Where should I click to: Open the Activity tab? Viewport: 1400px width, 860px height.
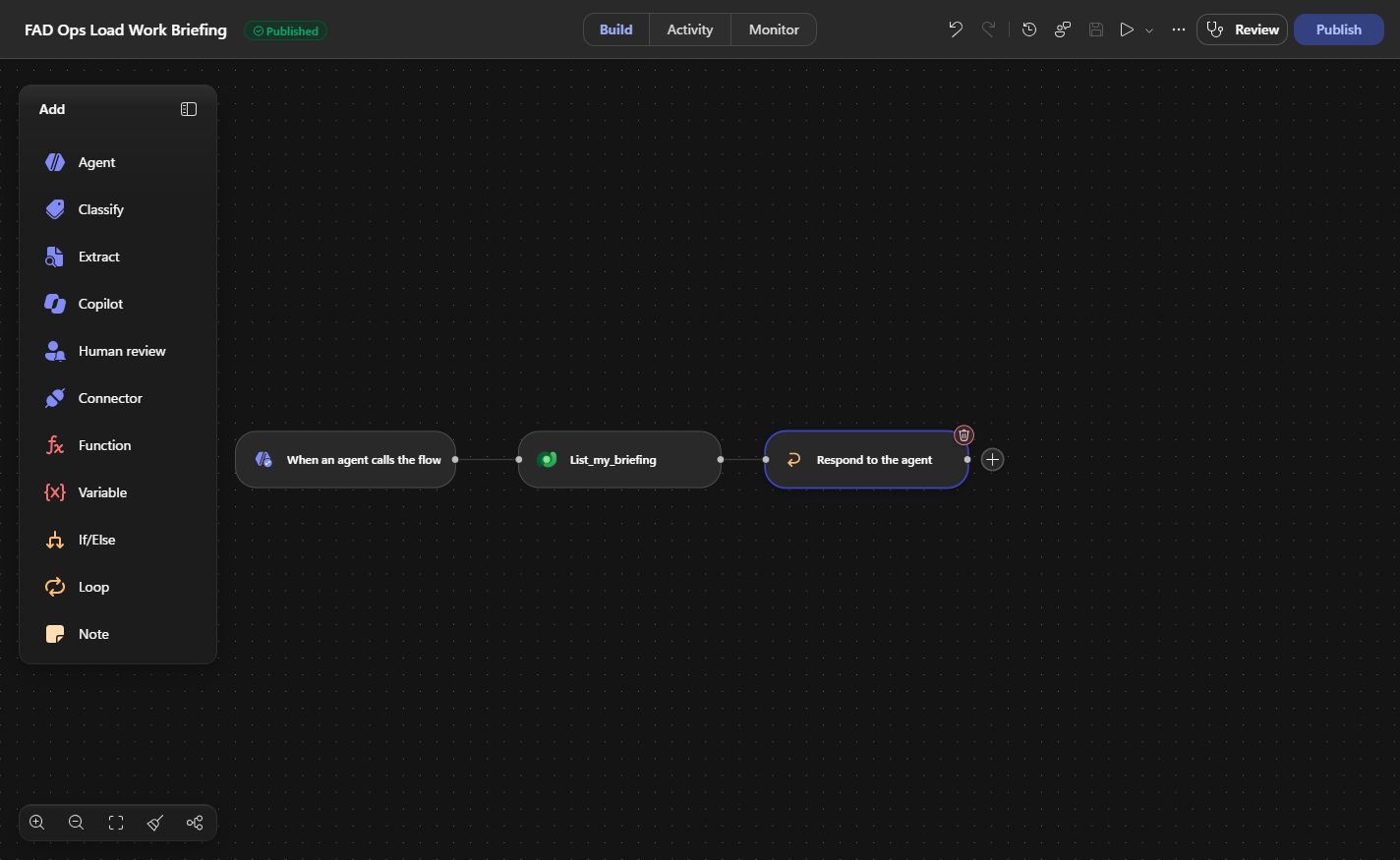pyautogui.click(x=690, y=29)
